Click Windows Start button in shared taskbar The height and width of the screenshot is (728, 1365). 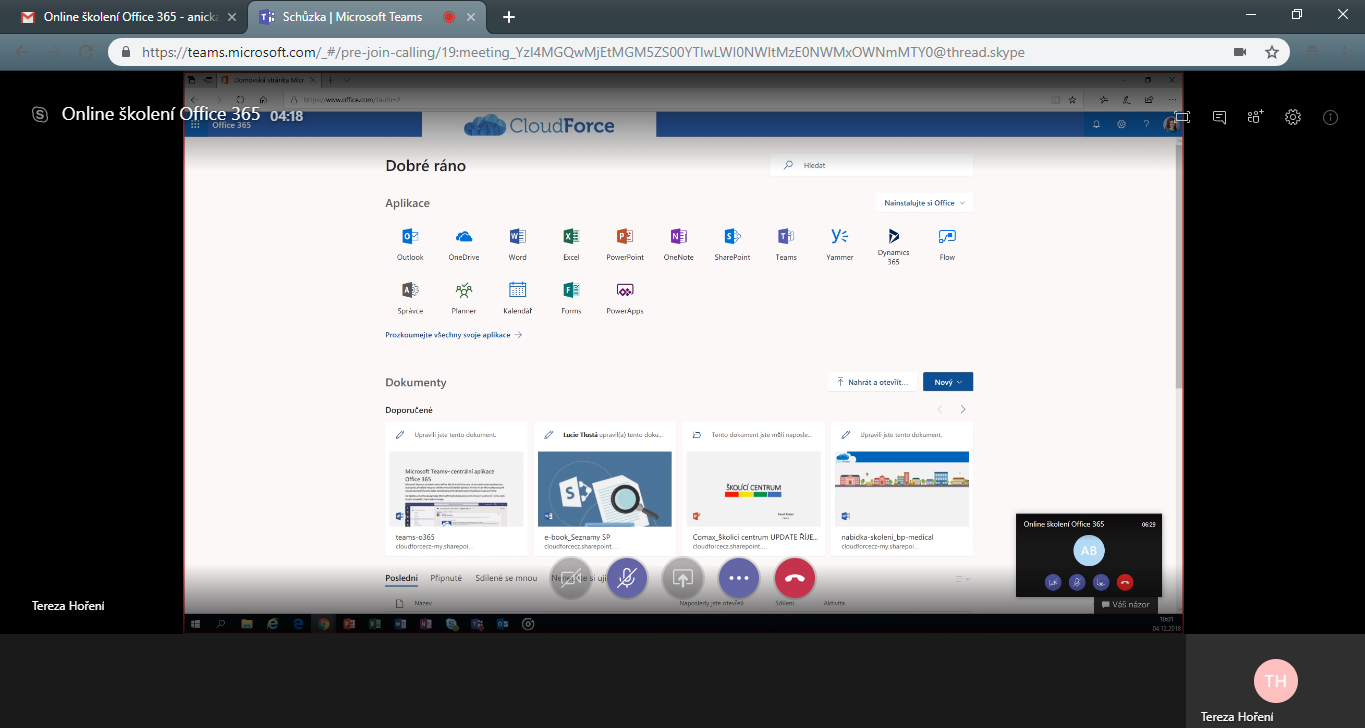click(195, 623)
